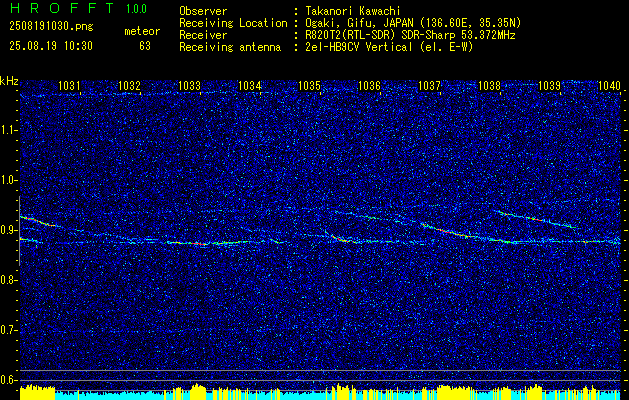
Task: Click the 1037 time marker
Action: coord(429,85)
